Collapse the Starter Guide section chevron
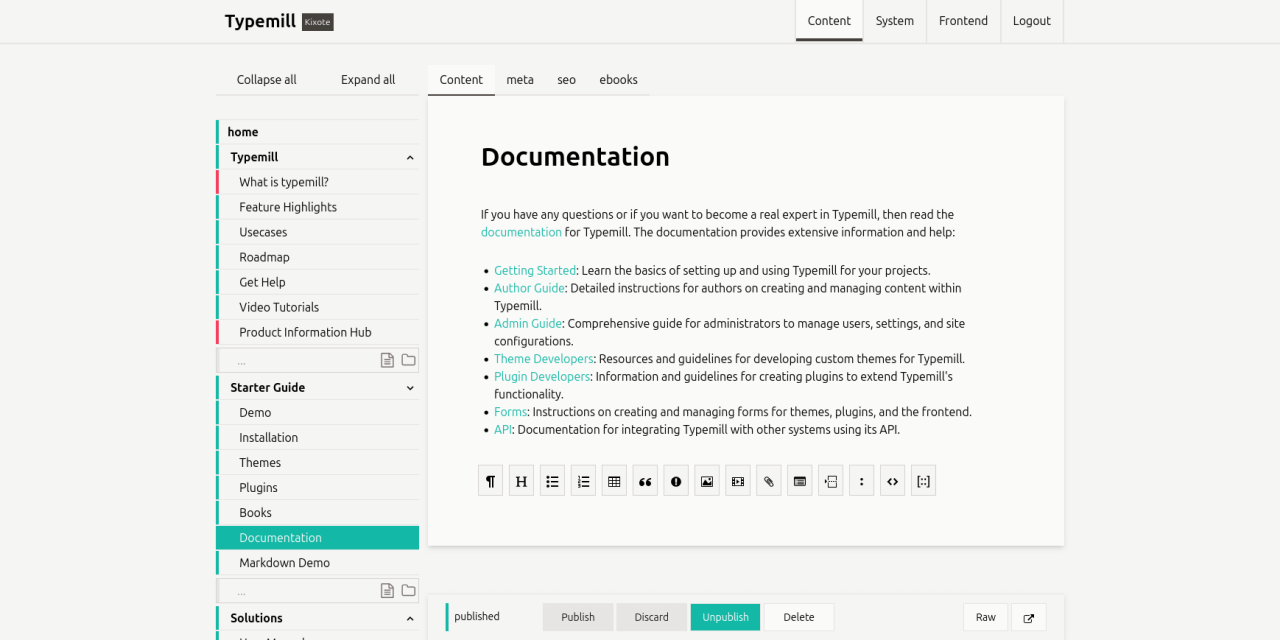The width and height of the screenshot is (1280, 640). point(410,388)
